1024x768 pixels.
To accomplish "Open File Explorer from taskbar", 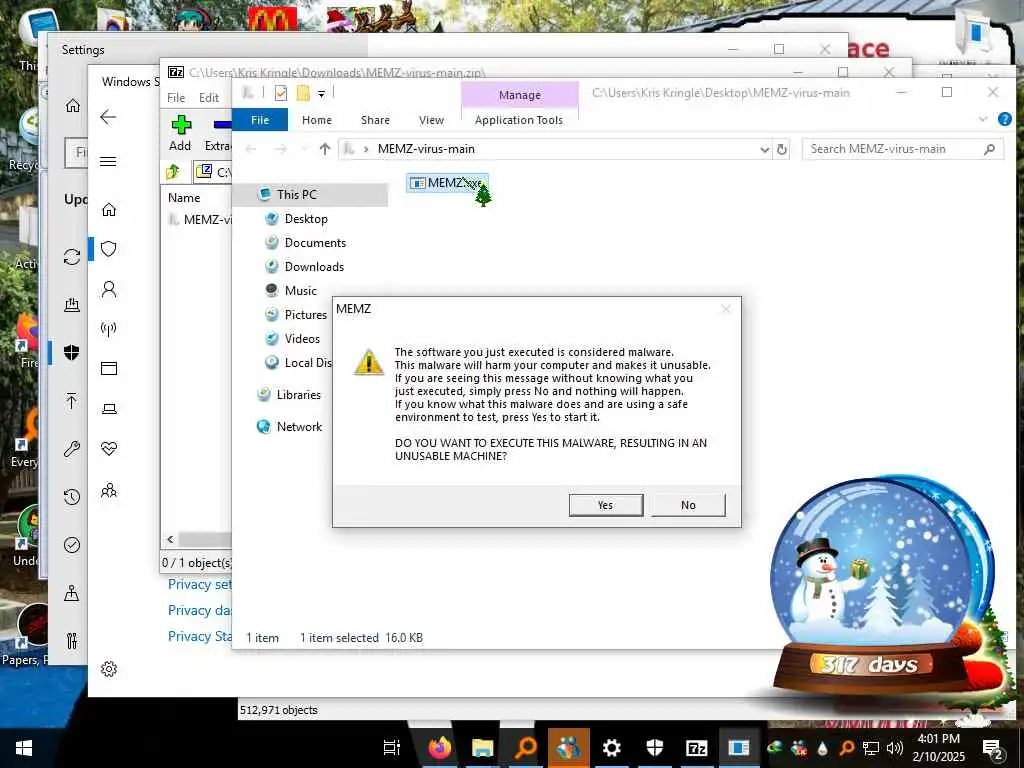I will click(483, 748).
